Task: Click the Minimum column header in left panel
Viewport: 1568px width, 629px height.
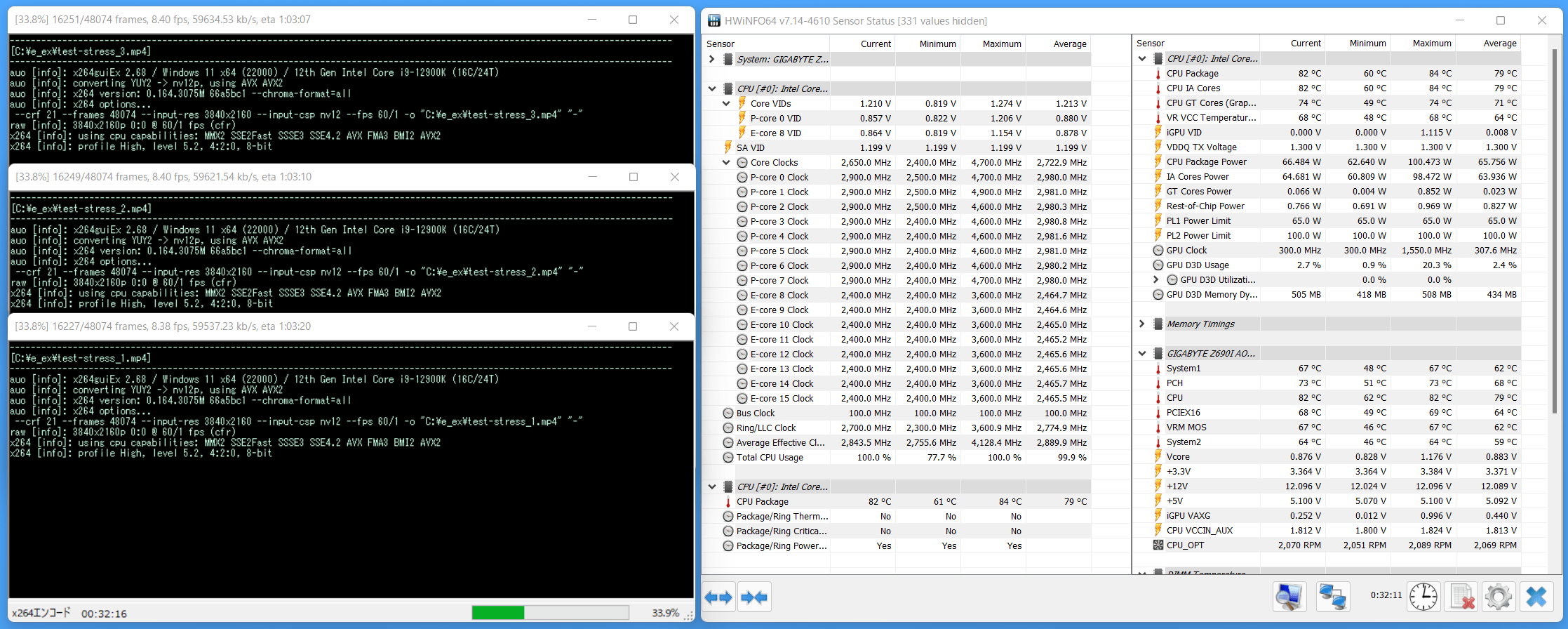Action: pyautogui.click(x=927, y=44)
